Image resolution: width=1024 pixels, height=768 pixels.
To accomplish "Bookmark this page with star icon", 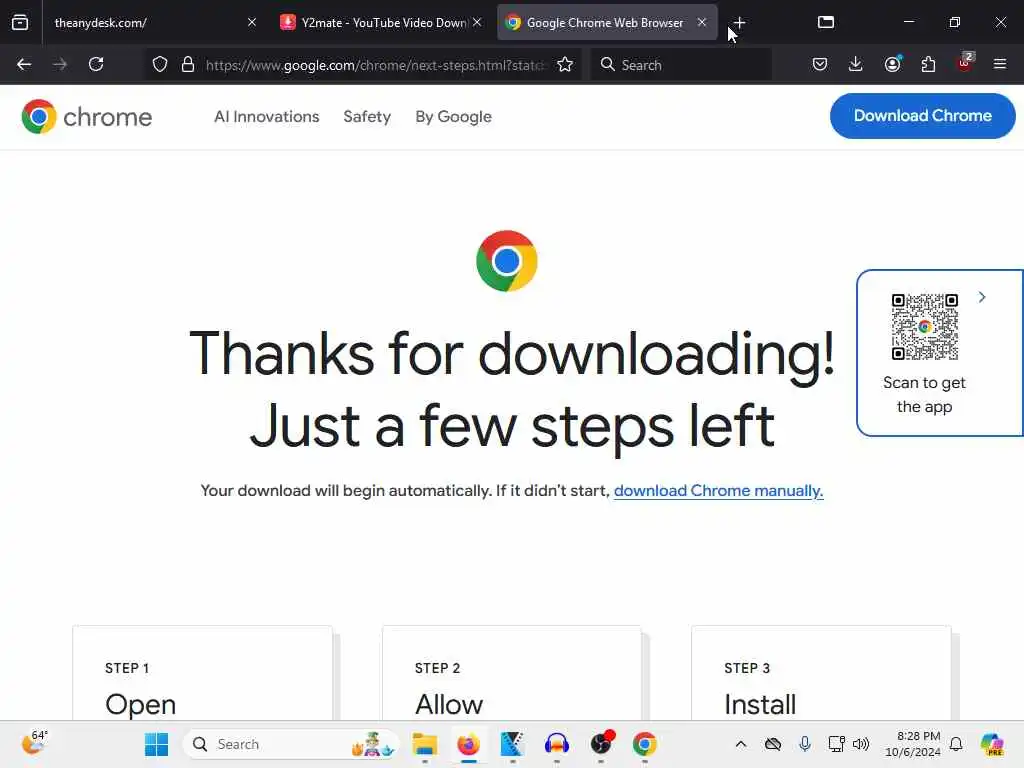I will 565,65.
